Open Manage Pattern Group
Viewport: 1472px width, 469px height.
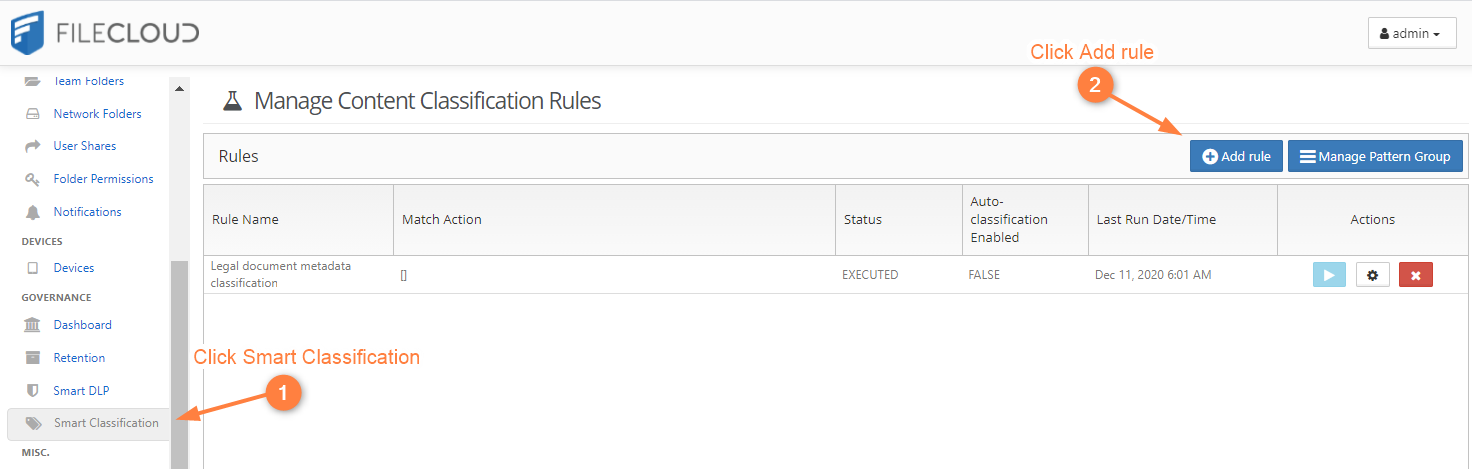[x=1375, y=156]
